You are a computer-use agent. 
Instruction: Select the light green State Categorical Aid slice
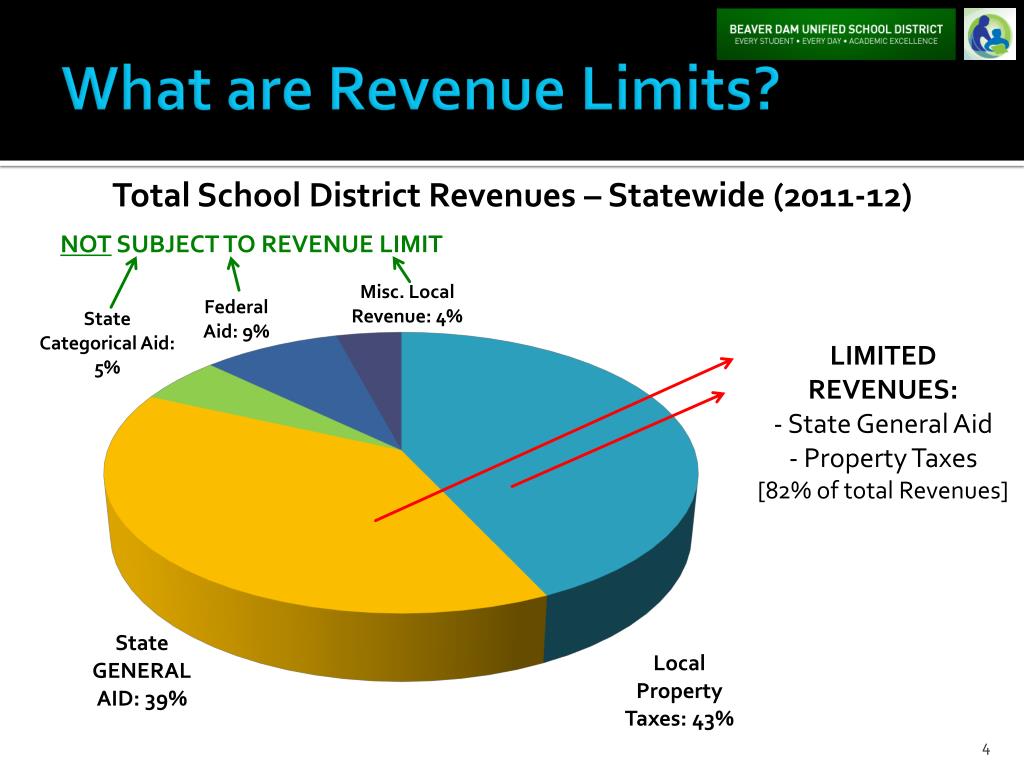261,400
